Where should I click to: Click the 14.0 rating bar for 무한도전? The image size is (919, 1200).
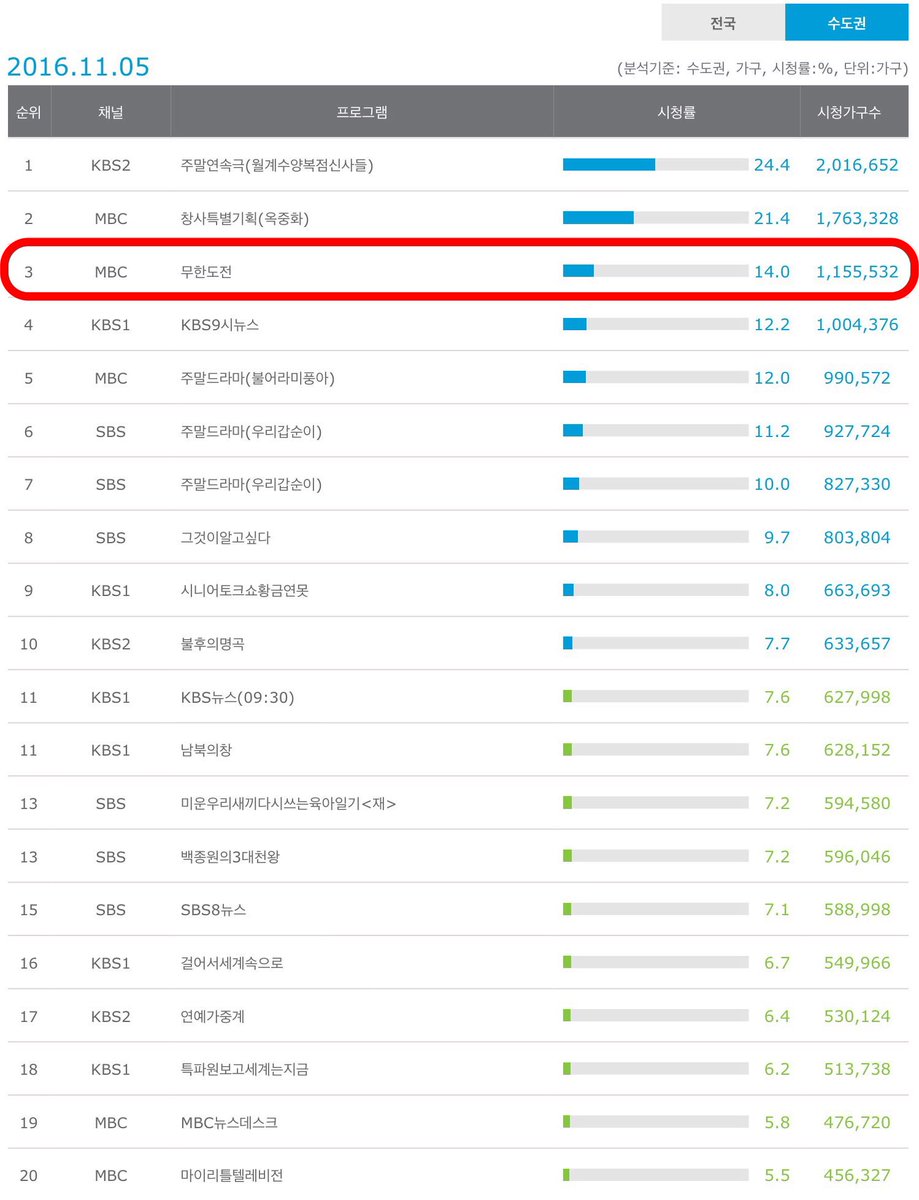coord(655,271)
